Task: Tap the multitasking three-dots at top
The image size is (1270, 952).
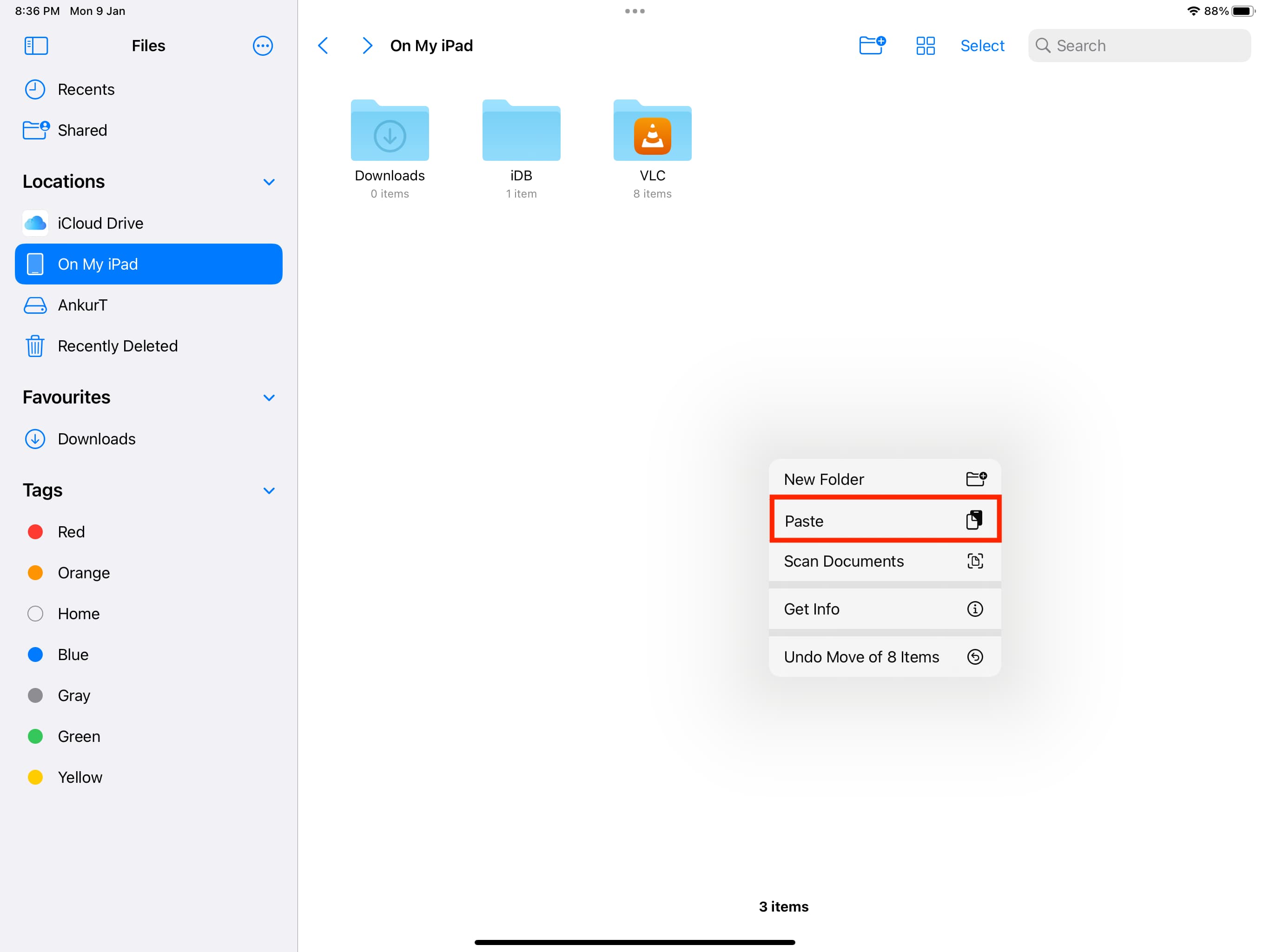Action: (635, 11)
